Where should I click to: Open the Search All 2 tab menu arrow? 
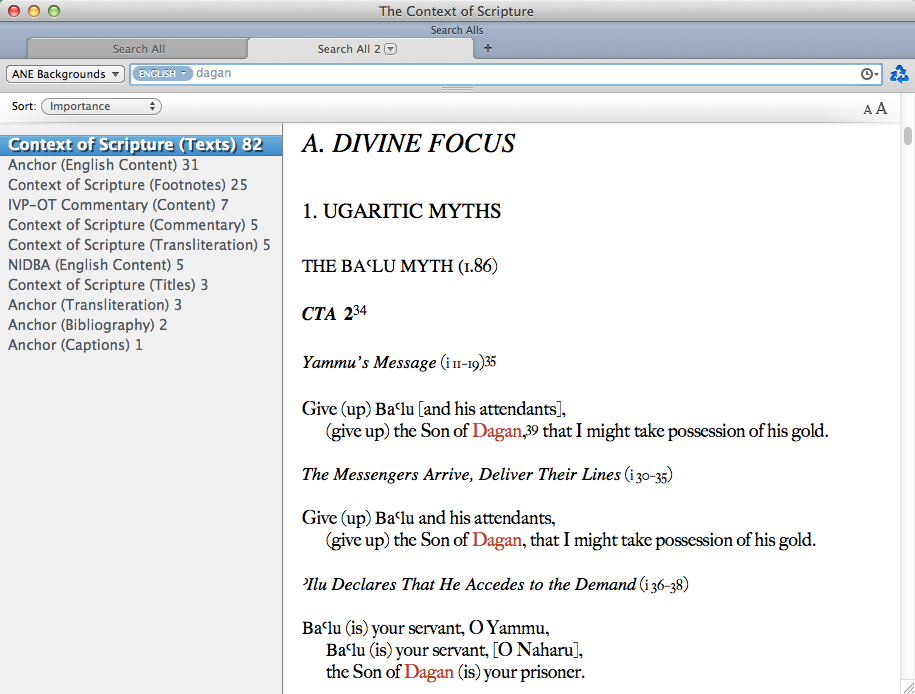click(x=391, y=49)
